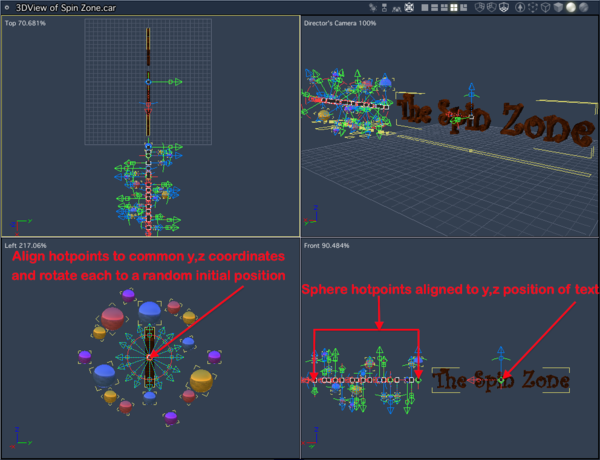This screenshot has width=600, height=460.
Task: Select one large plus small panes layout
Action: point(463,8)
